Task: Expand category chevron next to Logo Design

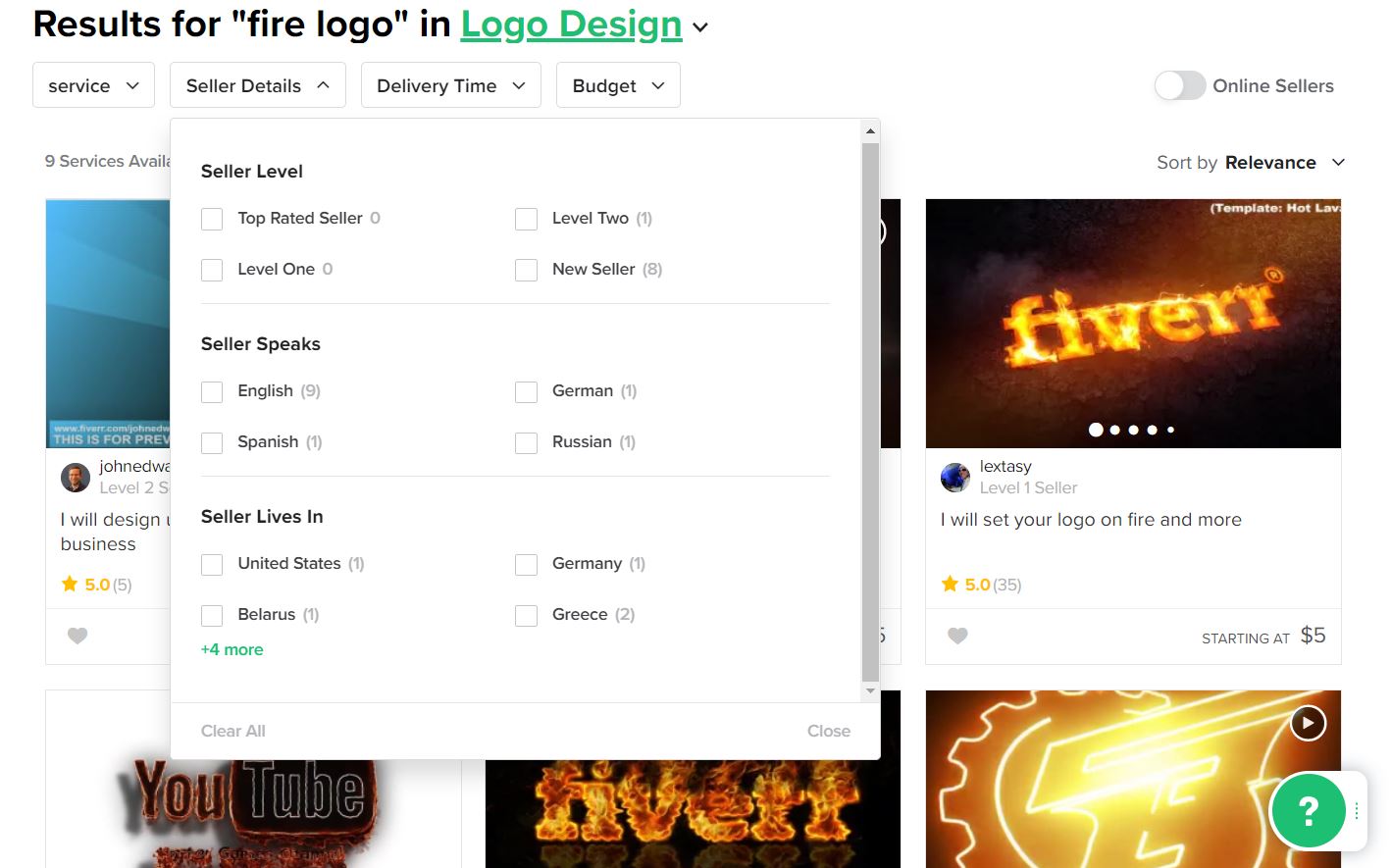Action: click(700, 27)
